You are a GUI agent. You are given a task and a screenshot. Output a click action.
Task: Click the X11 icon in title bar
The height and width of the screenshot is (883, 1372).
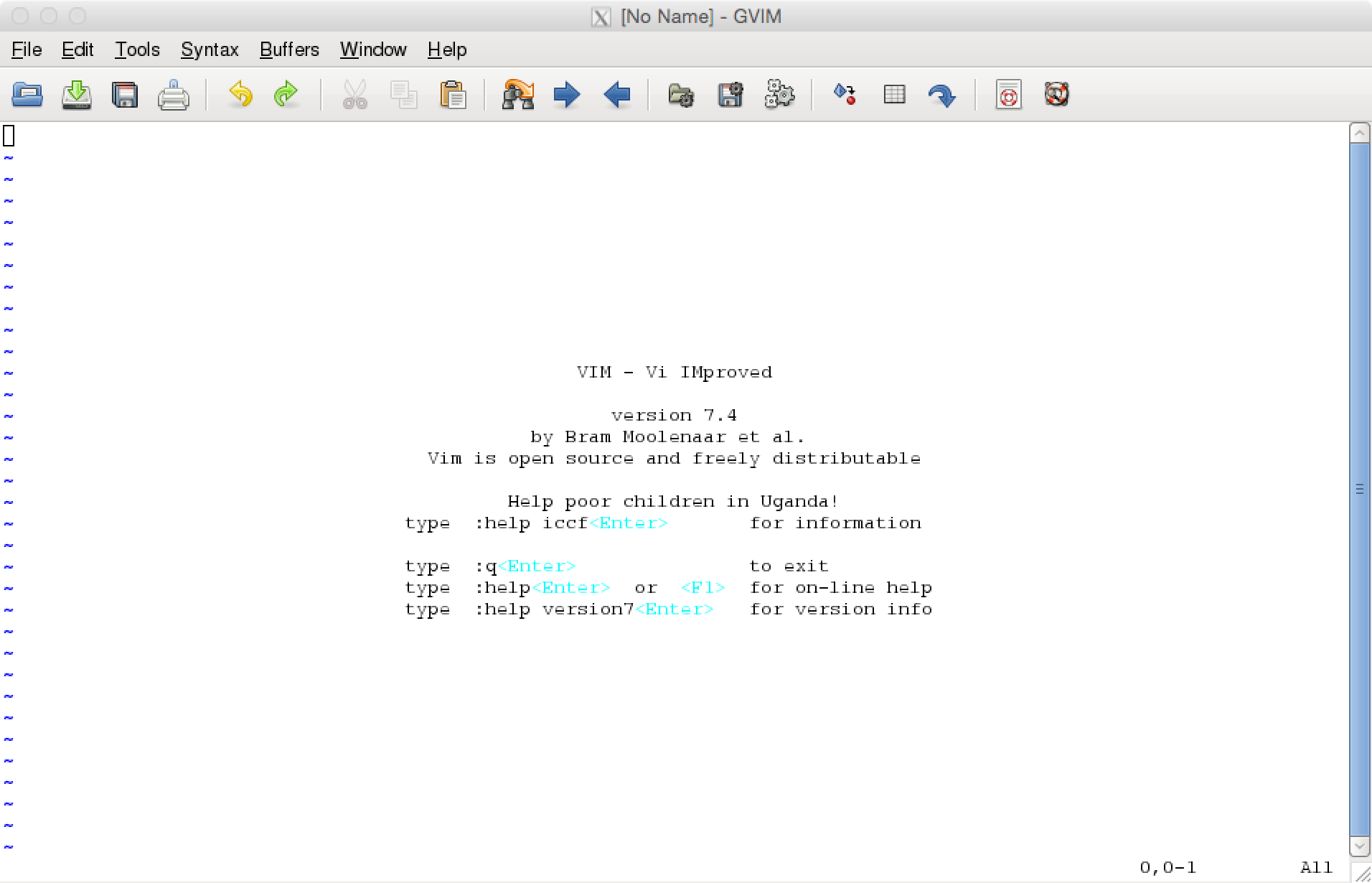601,17
